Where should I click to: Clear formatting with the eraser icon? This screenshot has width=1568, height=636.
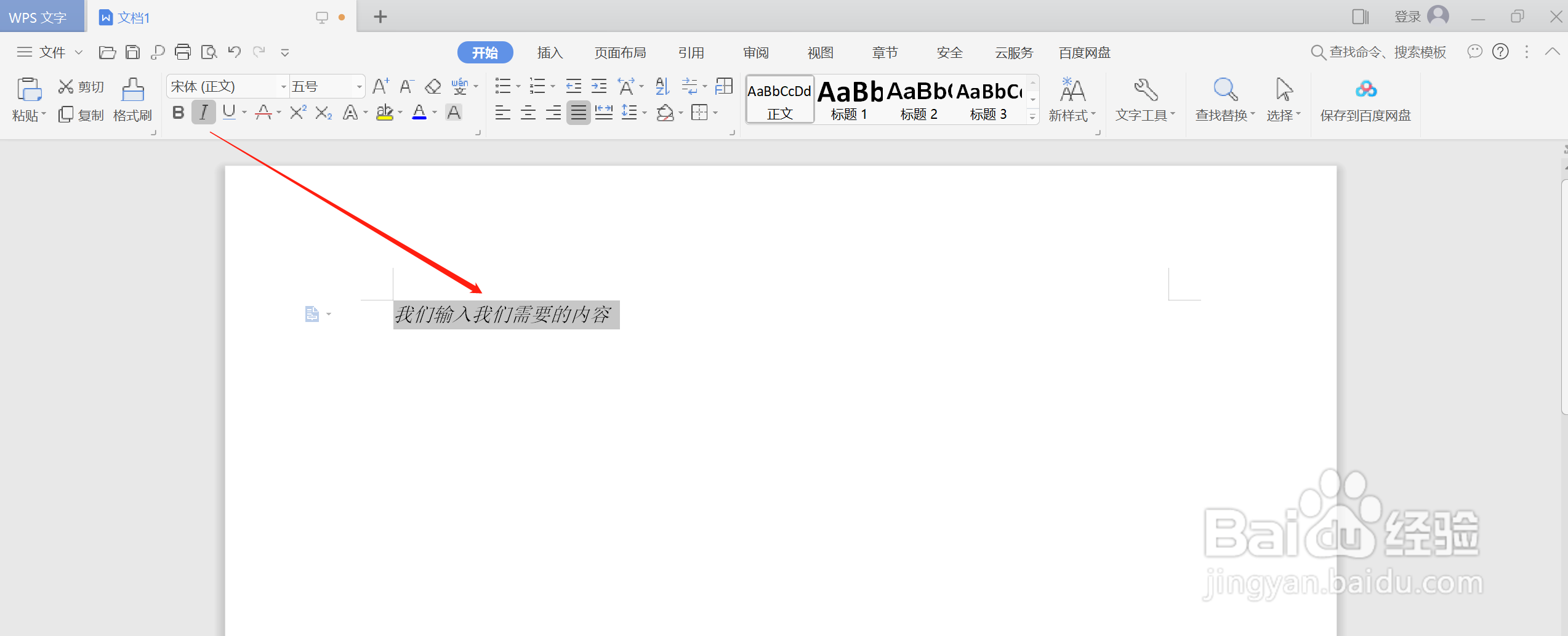pyautogui.click(x=433, y=86)
